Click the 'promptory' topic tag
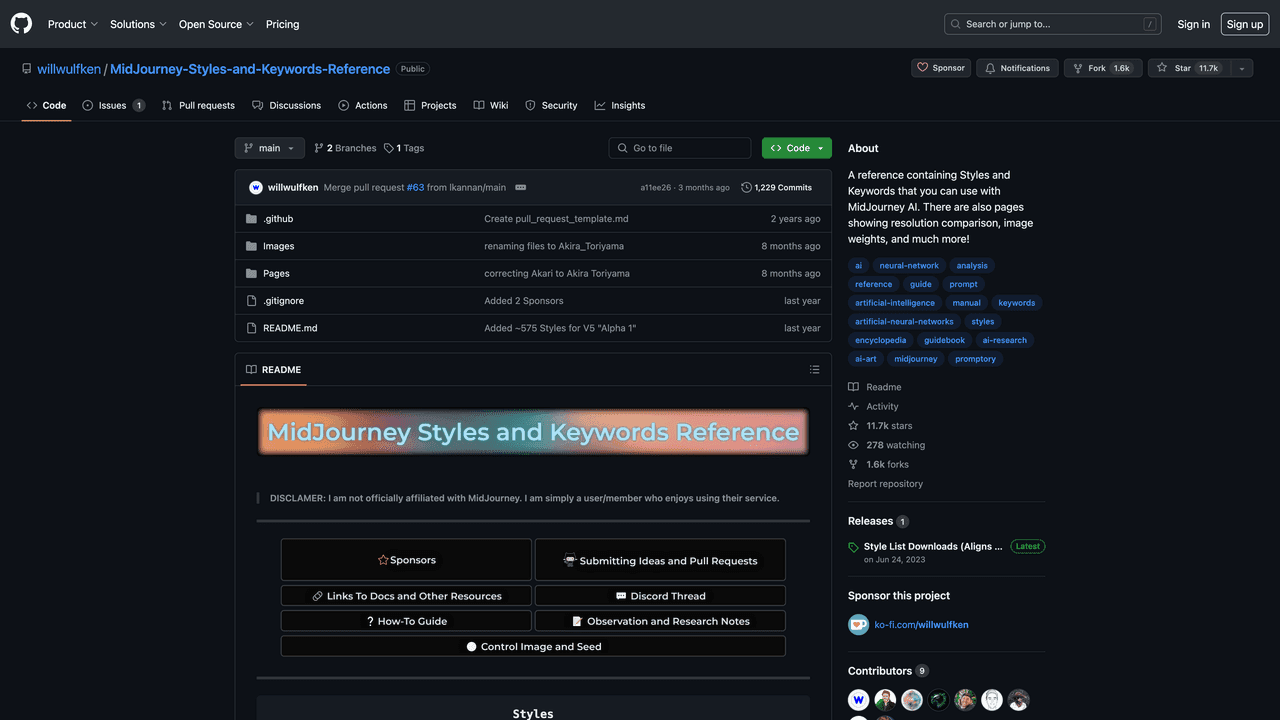The image size is (1280, 720). pyautogui.click(x=975, y=359)
